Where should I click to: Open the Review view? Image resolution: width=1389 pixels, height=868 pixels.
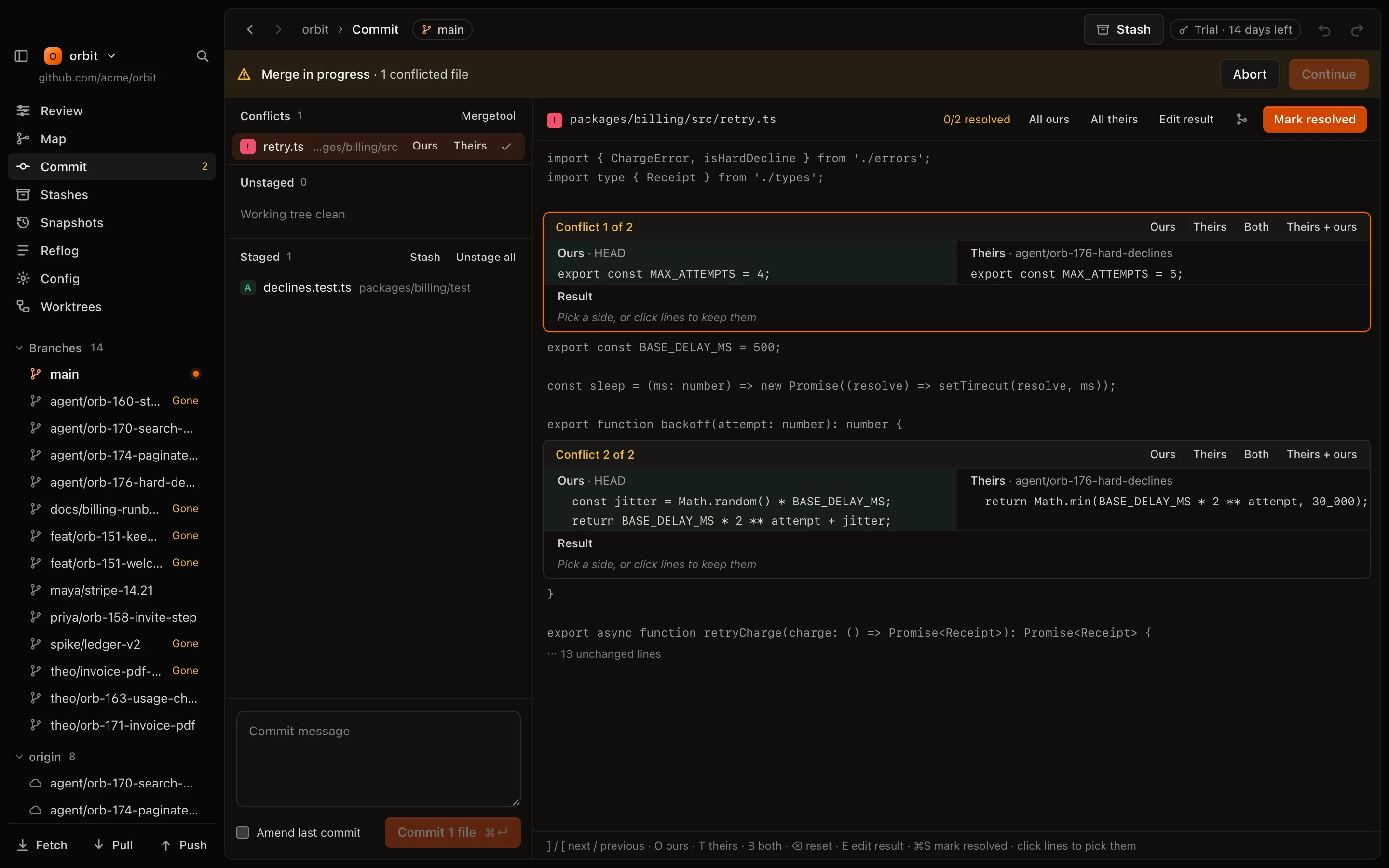[112, 111]
